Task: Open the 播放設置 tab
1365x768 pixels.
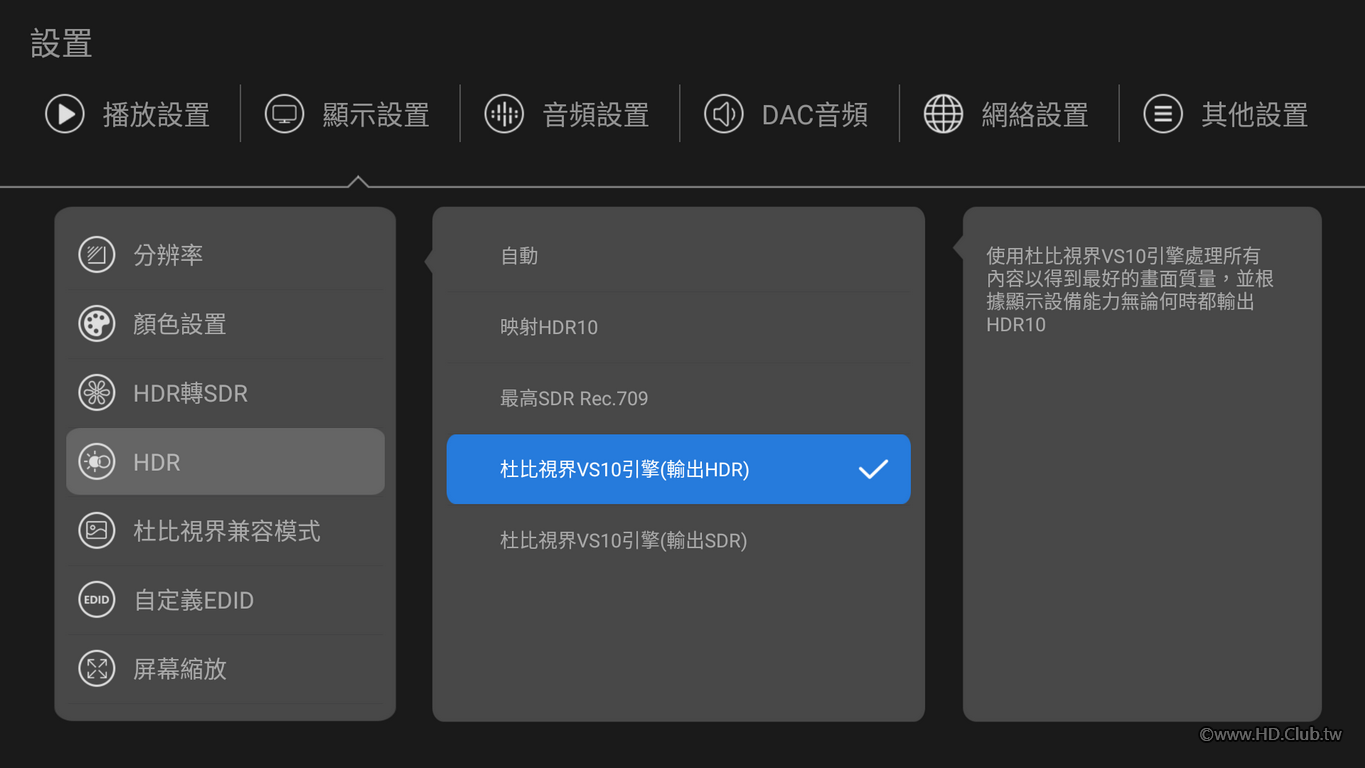Action: 128,114
